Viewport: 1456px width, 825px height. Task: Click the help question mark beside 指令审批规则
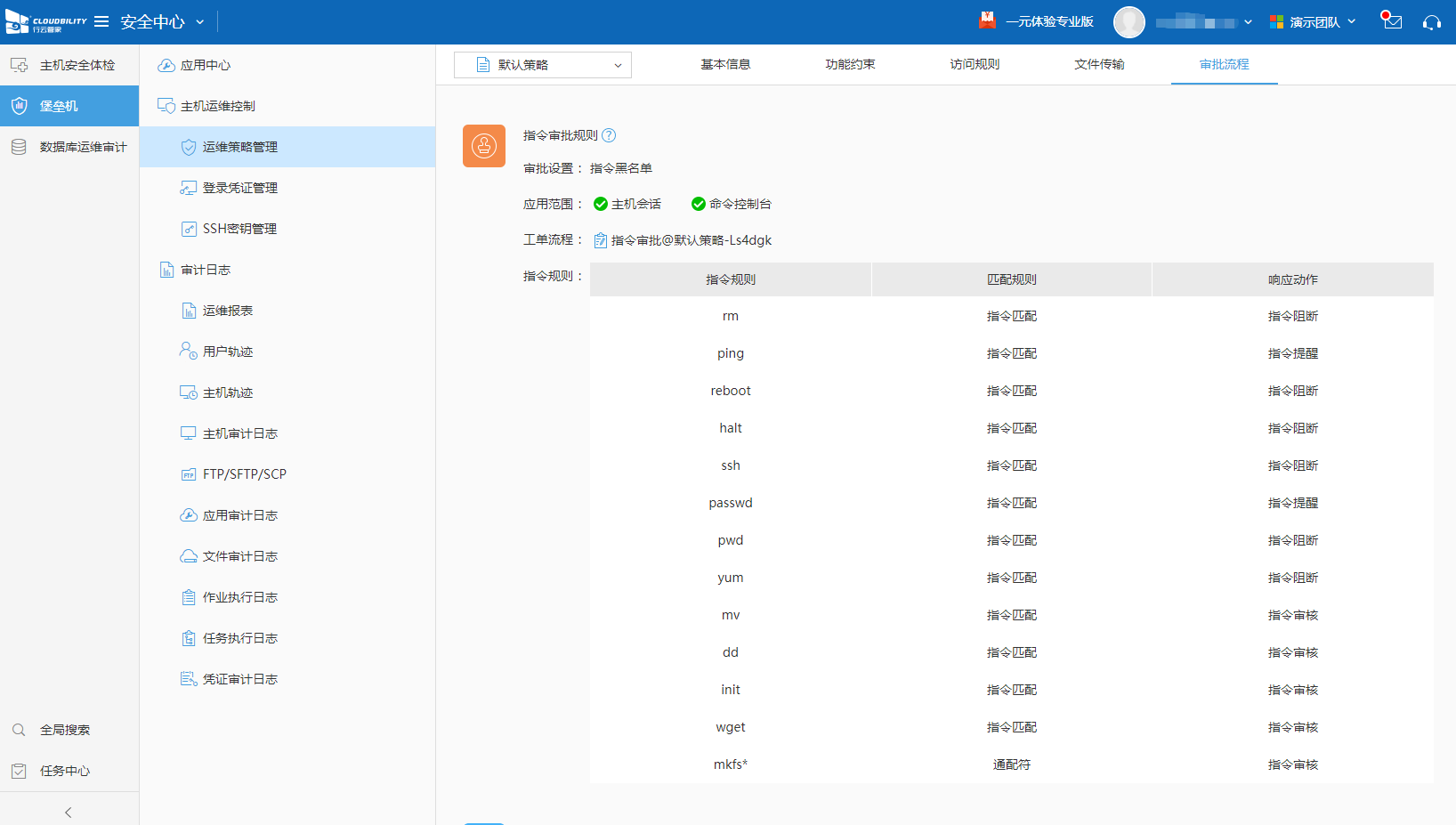(609, 135)
